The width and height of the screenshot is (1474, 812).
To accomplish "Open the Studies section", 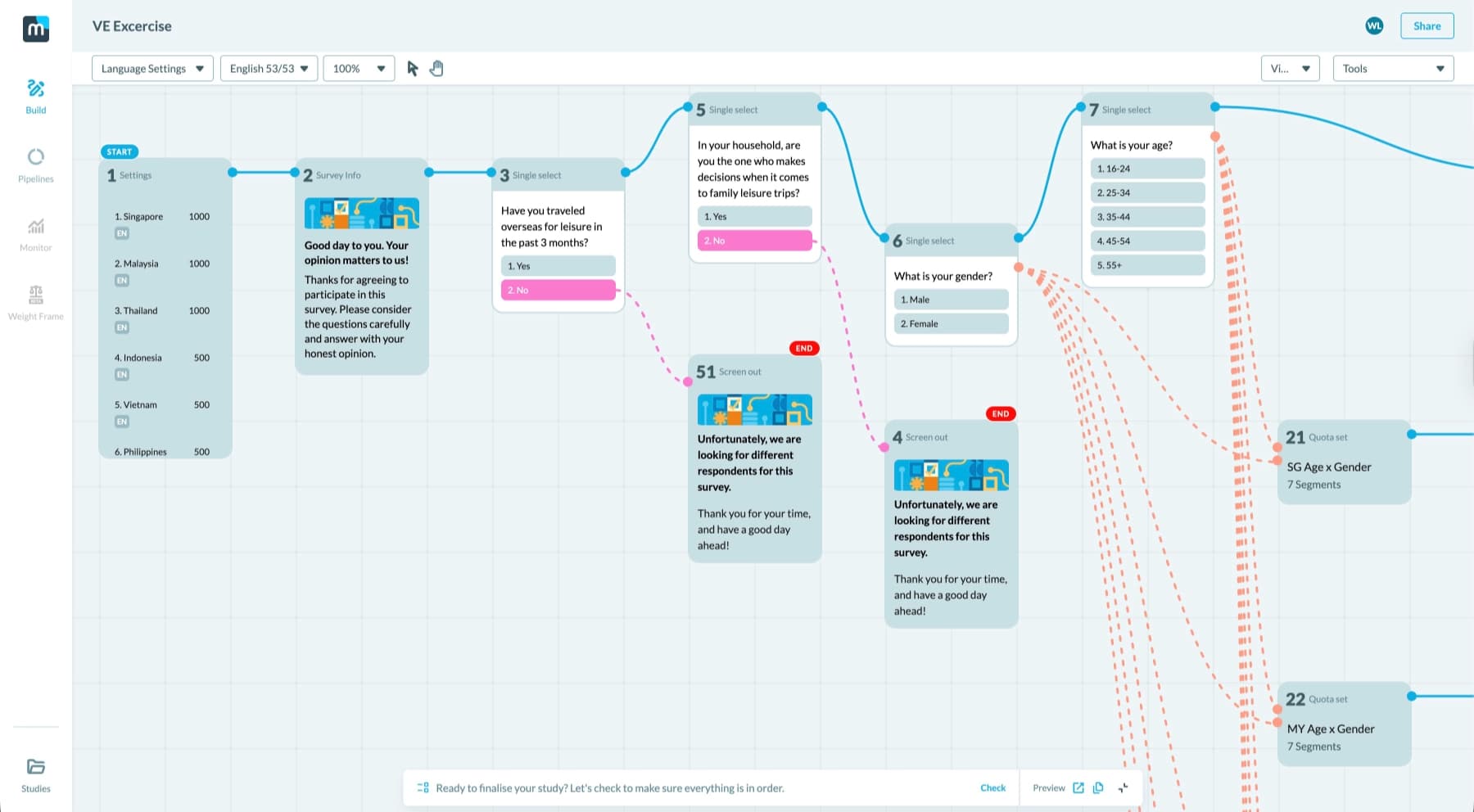I will point(35,774).
